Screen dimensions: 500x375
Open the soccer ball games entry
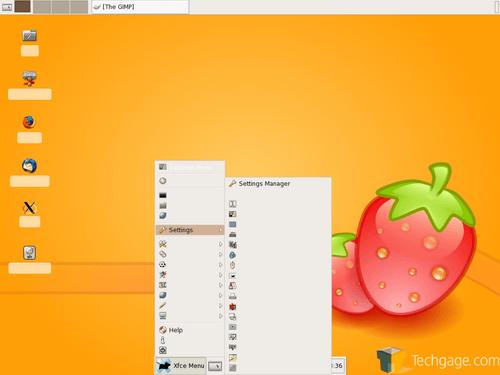(x=163, y=264)
